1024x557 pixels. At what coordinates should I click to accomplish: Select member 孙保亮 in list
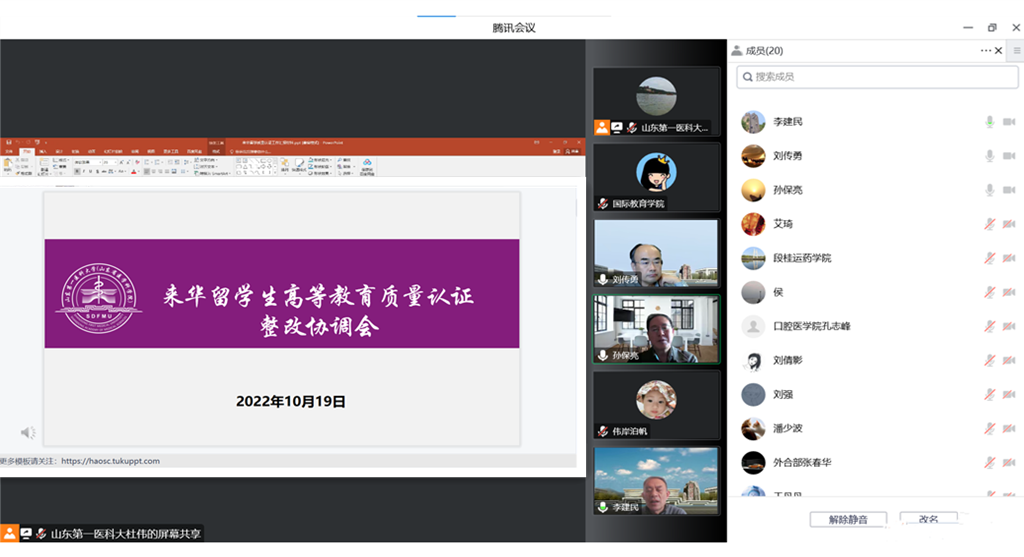(x=877, y=189)
